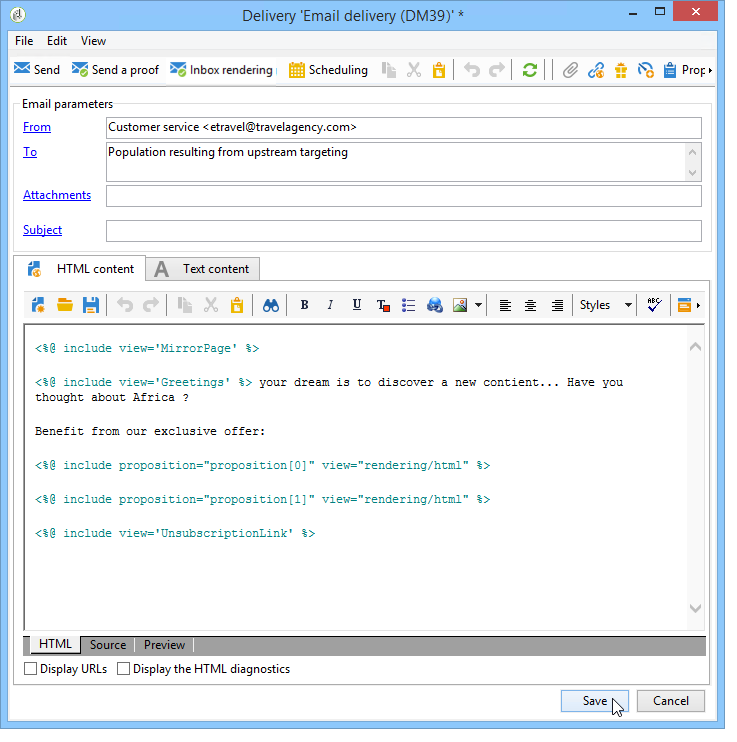Image resolution: width=737 pixels, height=742 pixels.
Task: Open the Styles dropdown
Action: point(605,305)
